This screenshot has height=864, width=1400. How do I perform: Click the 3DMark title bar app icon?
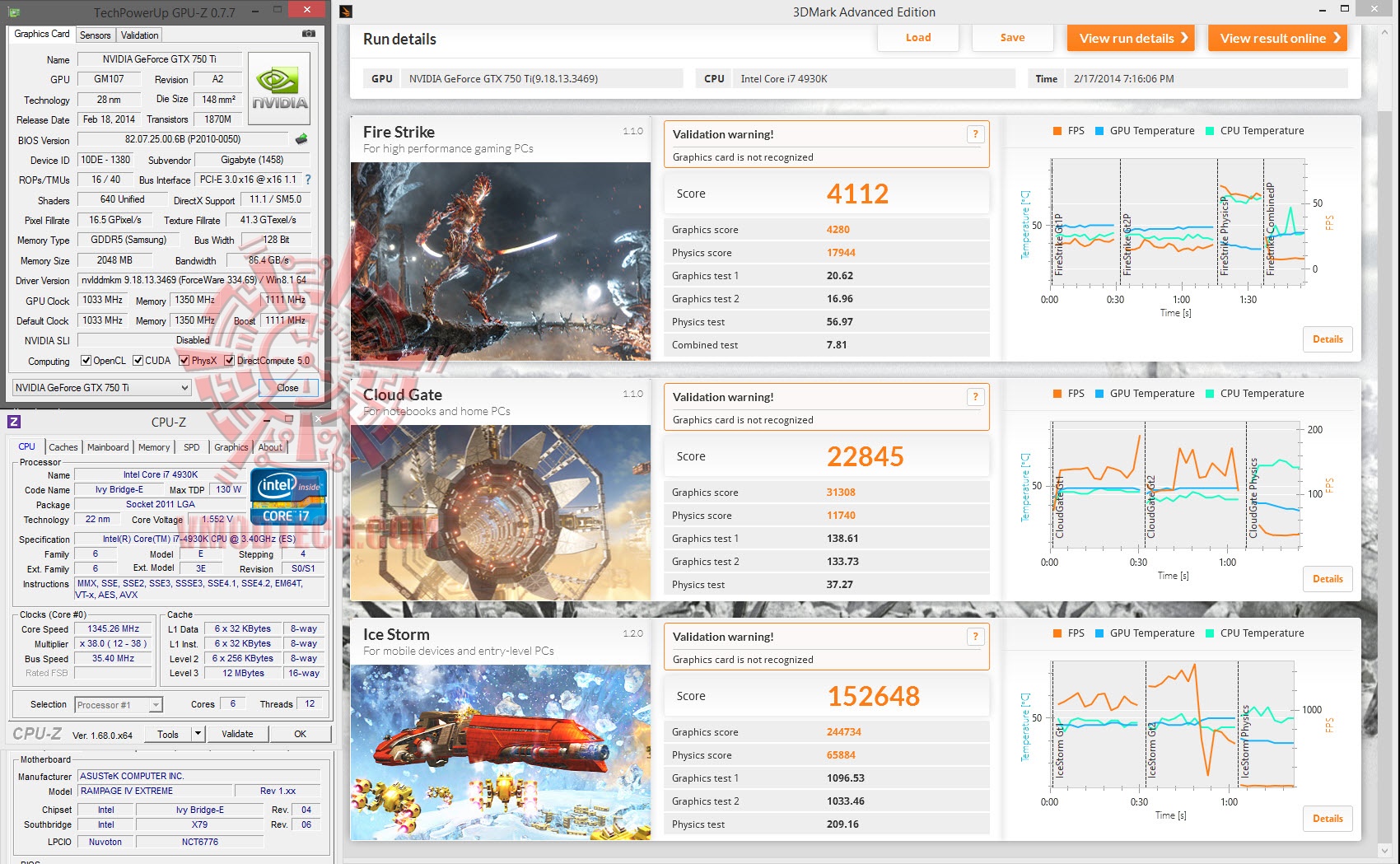(347, 12)
